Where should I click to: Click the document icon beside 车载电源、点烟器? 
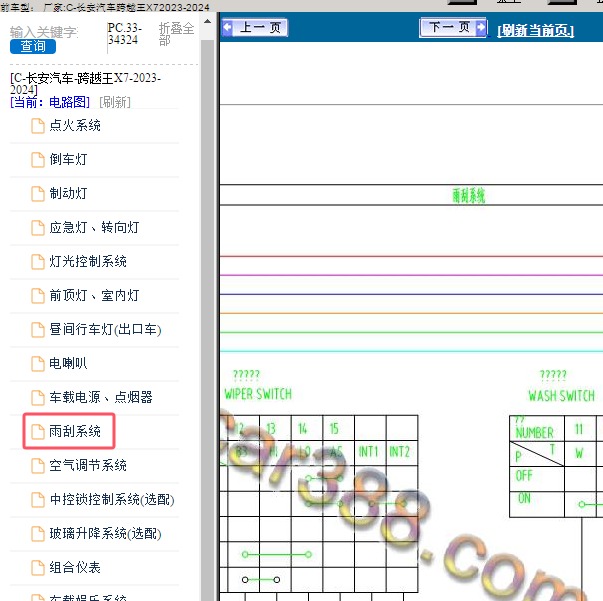38,398
